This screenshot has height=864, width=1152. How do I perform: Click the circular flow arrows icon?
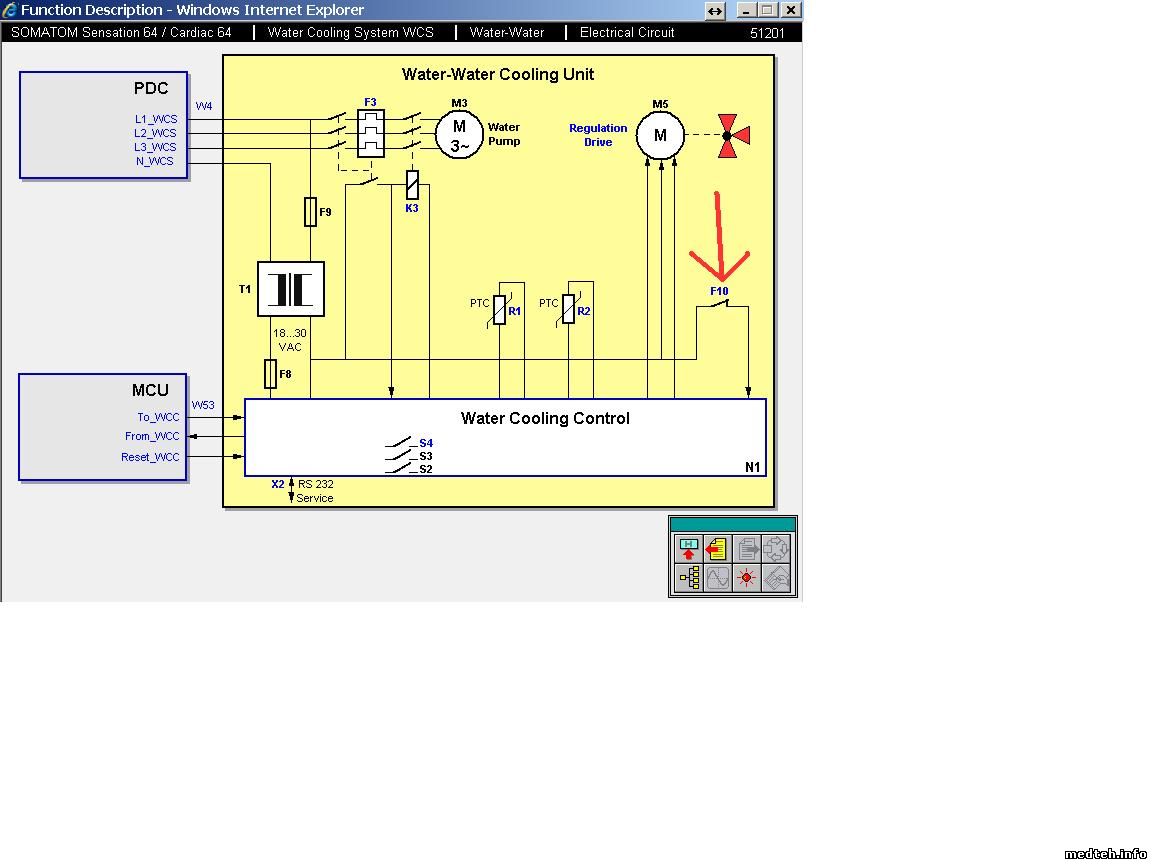coord(776,548)
